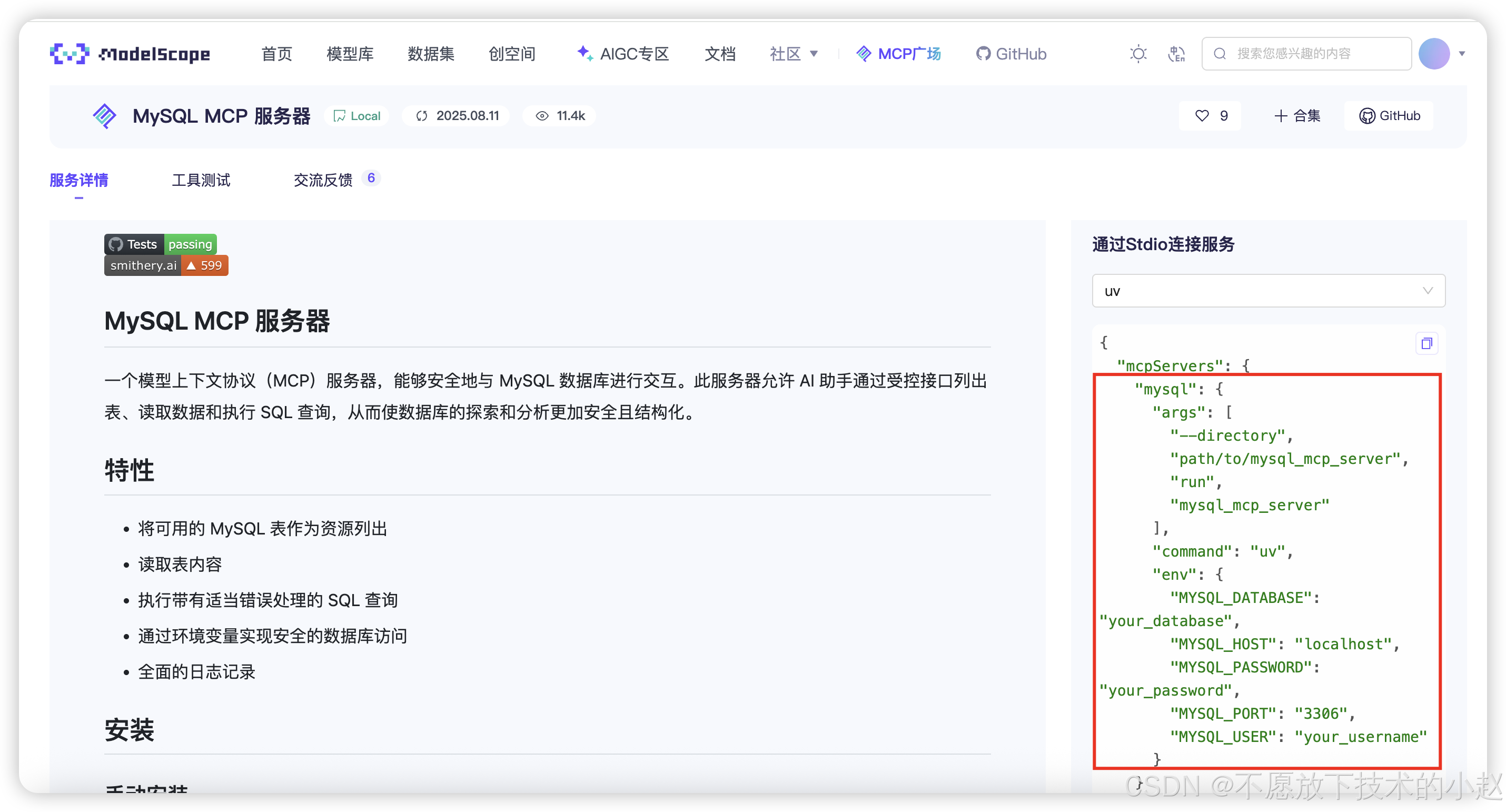Click the "MYSQL_HOST": "localhost" line

(x=1284, y=643)
